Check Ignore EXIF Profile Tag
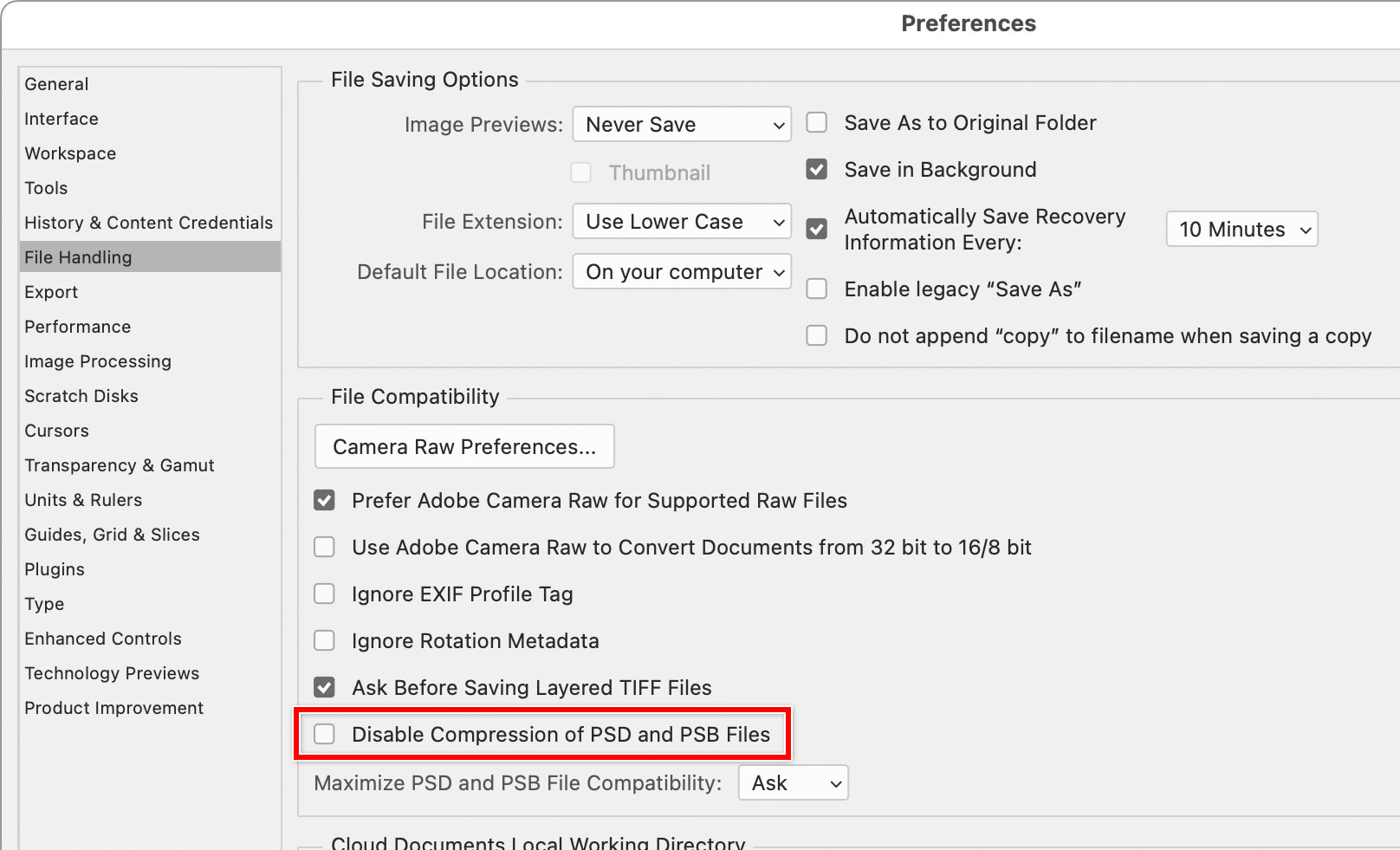1400x850 pixels. pyautogui.click(x=324, y=594)
